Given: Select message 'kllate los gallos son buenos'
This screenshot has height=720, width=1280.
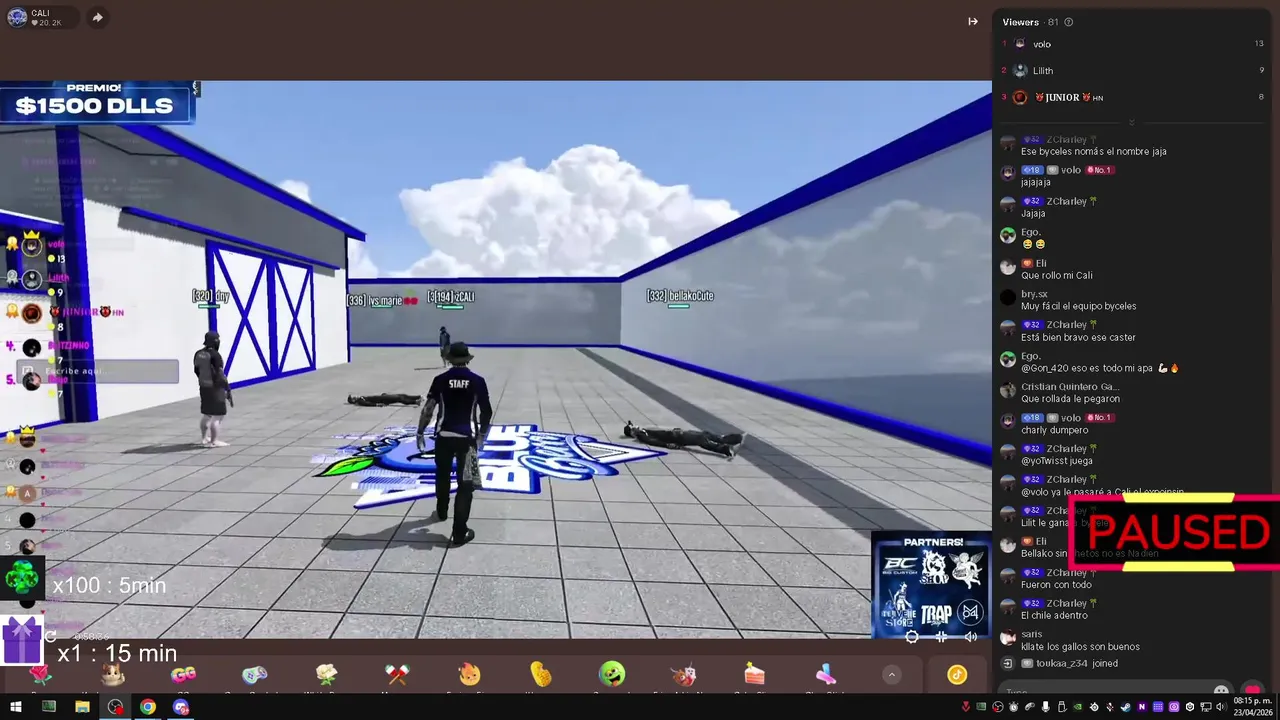Looking at the screenshot, I should 1080,647.
